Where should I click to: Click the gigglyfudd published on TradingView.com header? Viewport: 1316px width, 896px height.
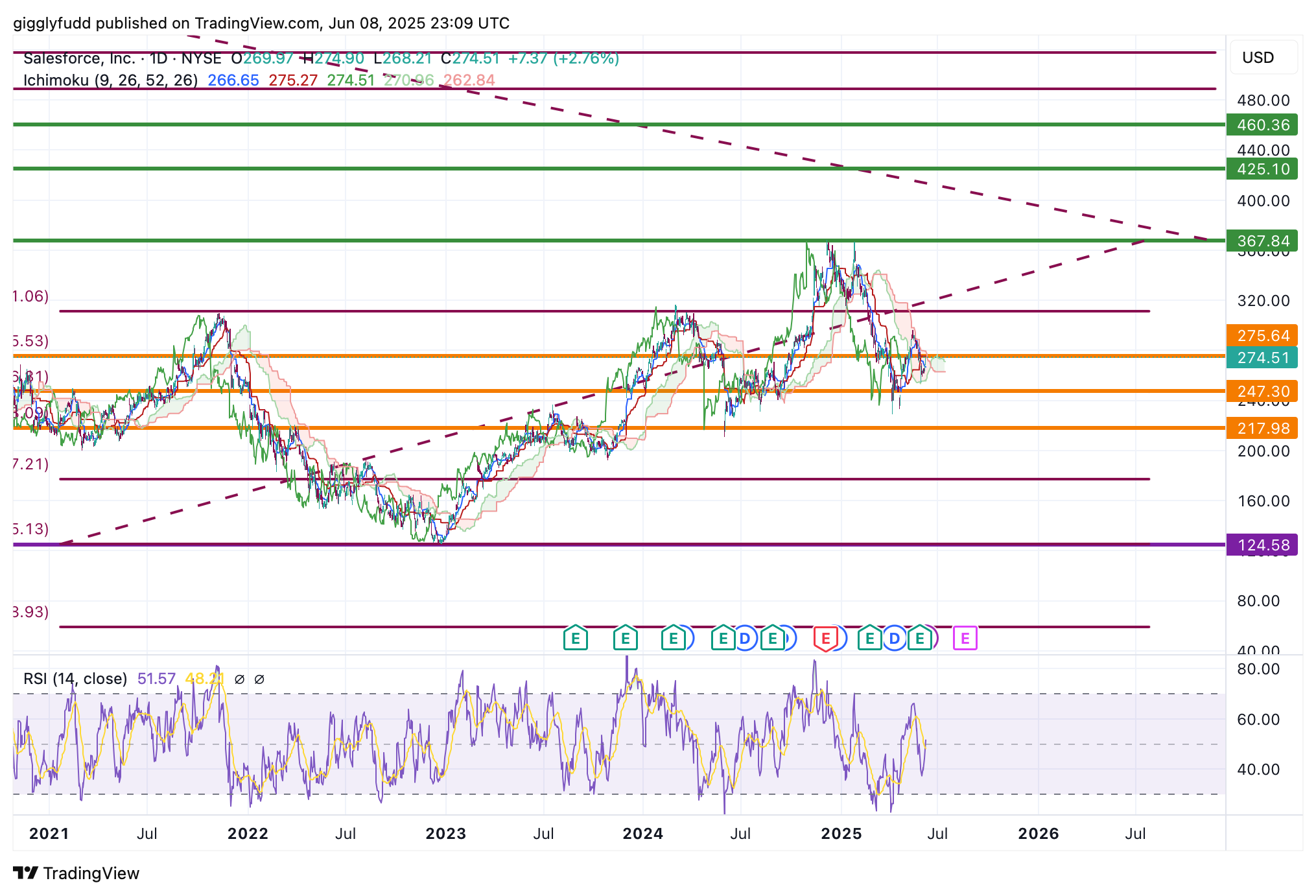pyautogui.click(x=261, y=23)
